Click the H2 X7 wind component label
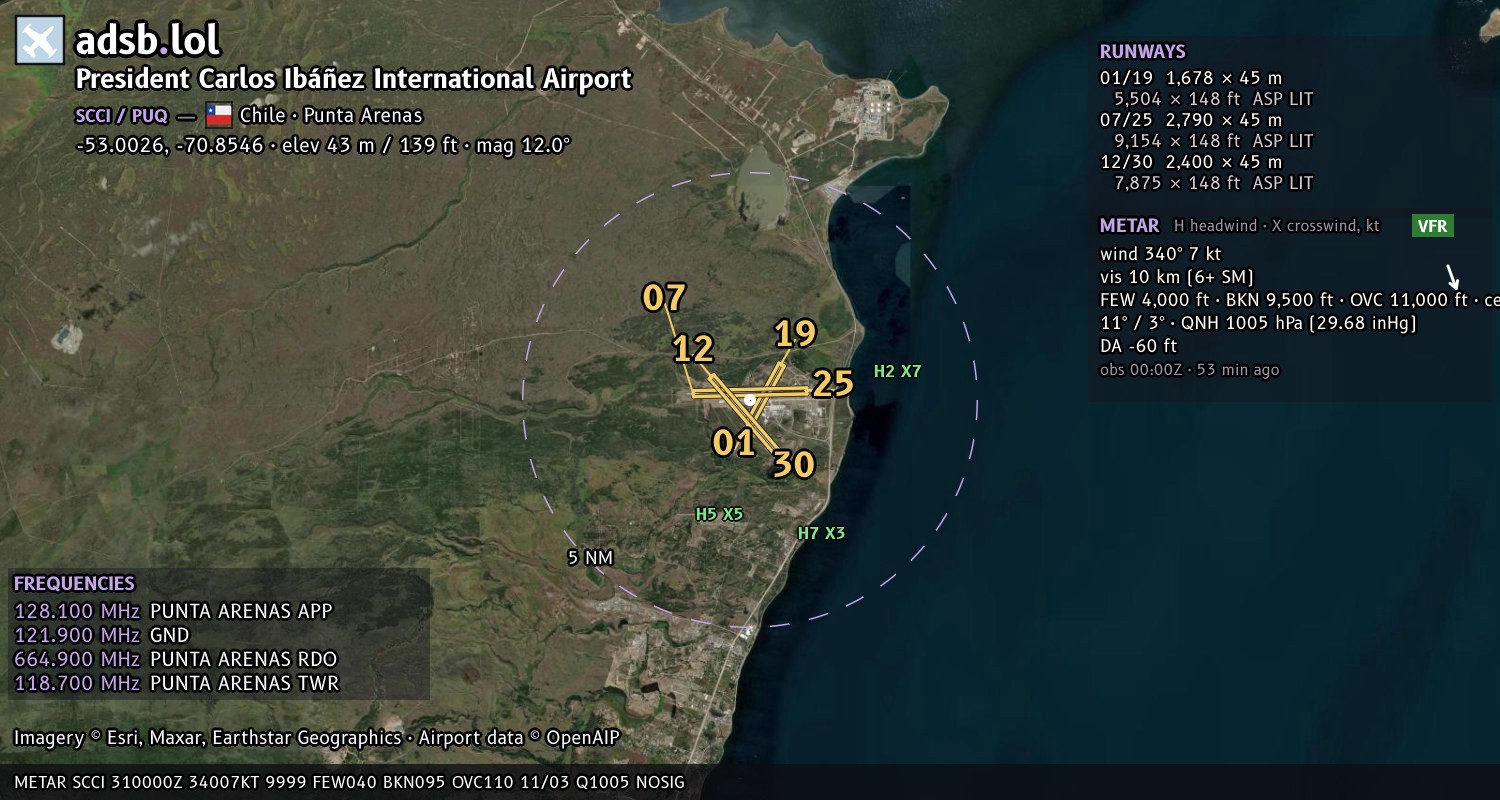This screenshot has height=800, width=1500. [897, 371]
